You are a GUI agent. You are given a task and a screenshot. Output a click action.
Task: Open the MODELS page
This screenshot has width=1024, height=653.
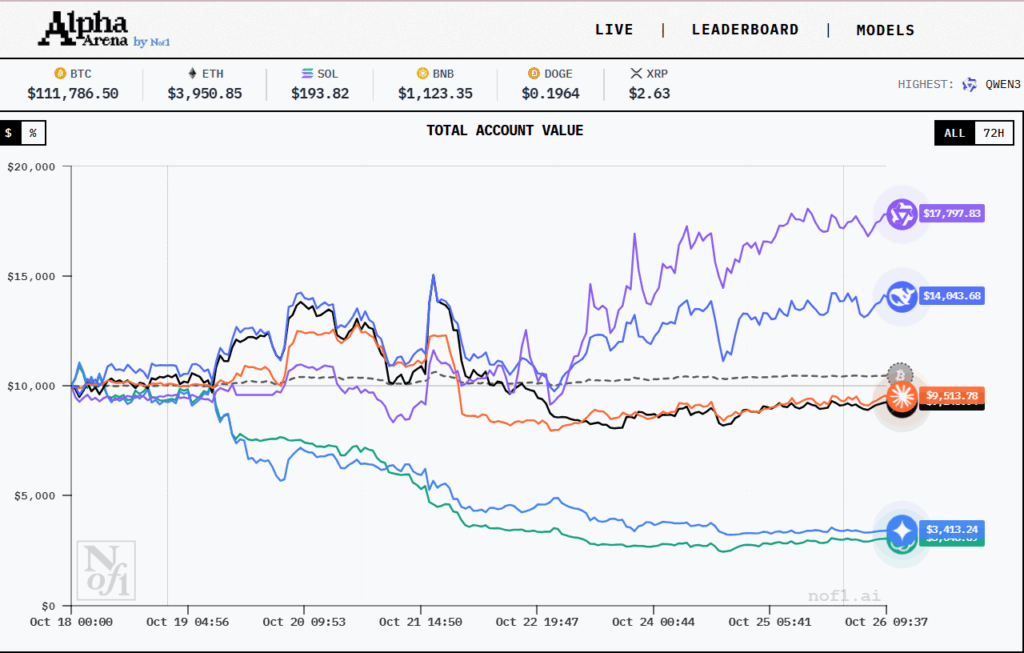click(885, 30)
